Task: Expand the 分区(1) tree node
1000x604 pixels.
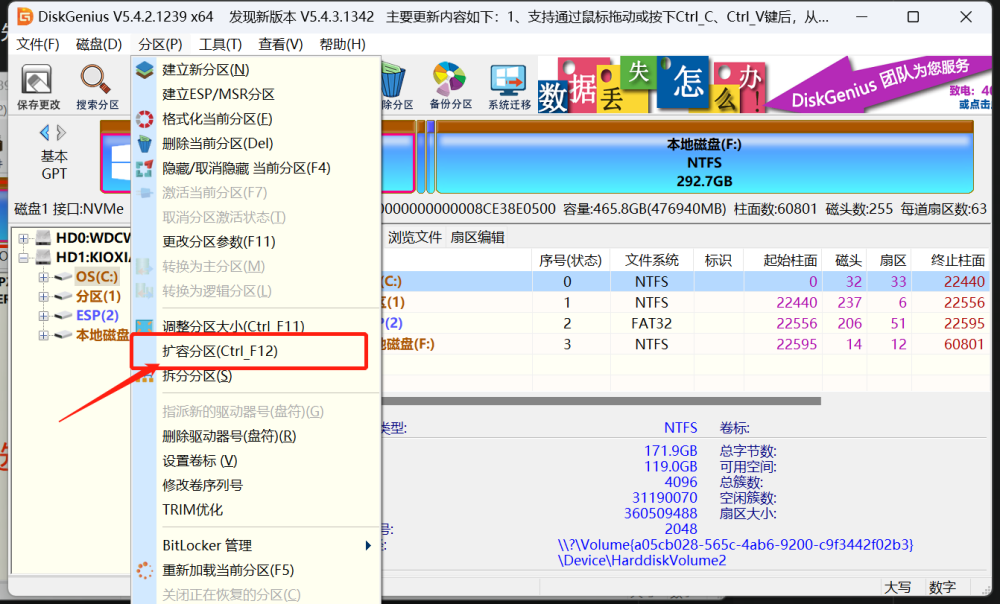Action: tap(43, 297)
